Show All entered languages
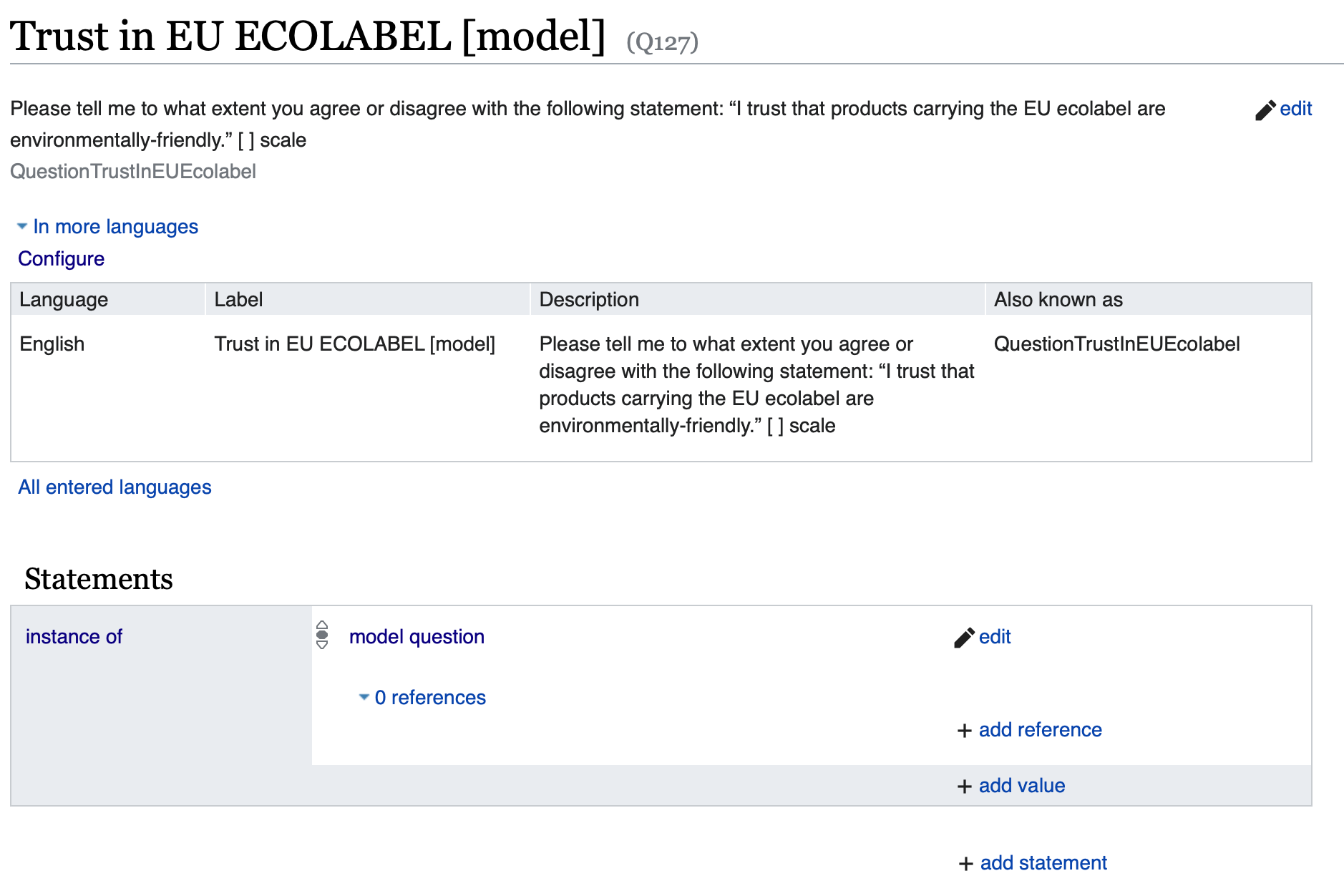Screen dimensions: 1344x896 [x=115, y=487]
